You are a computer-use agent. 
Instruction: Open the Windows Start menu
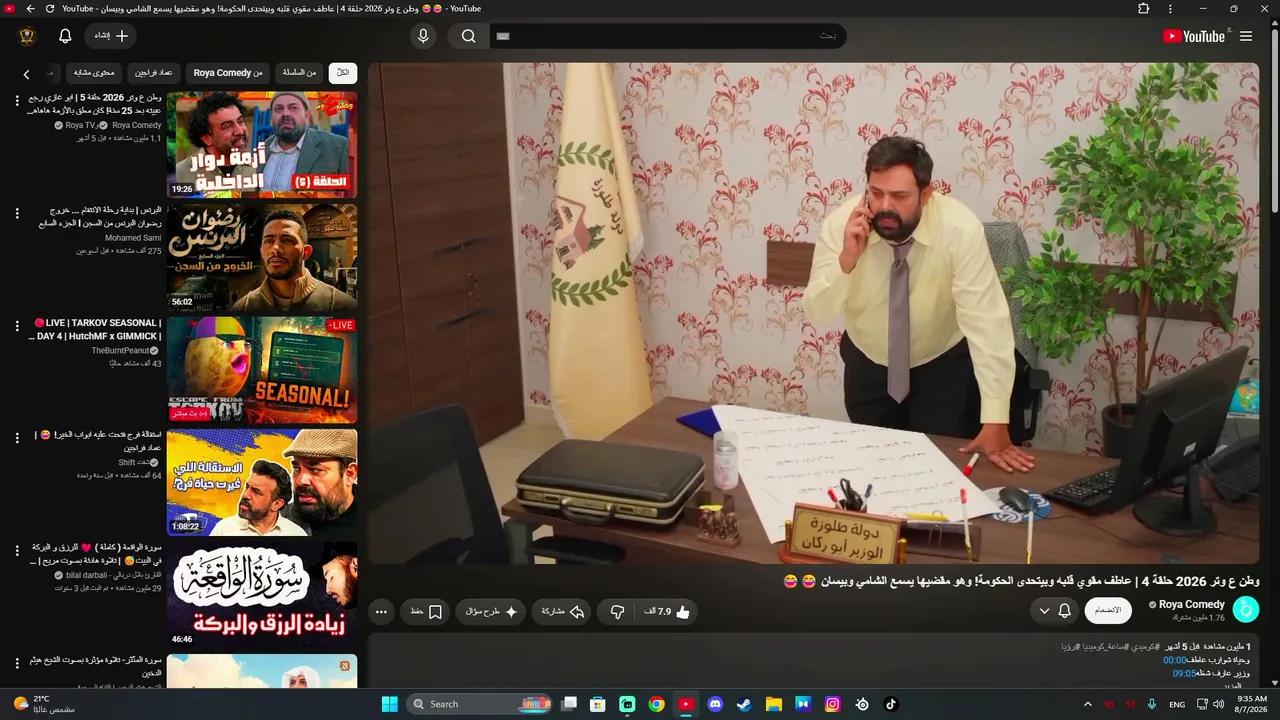click(x=389, y=704)
